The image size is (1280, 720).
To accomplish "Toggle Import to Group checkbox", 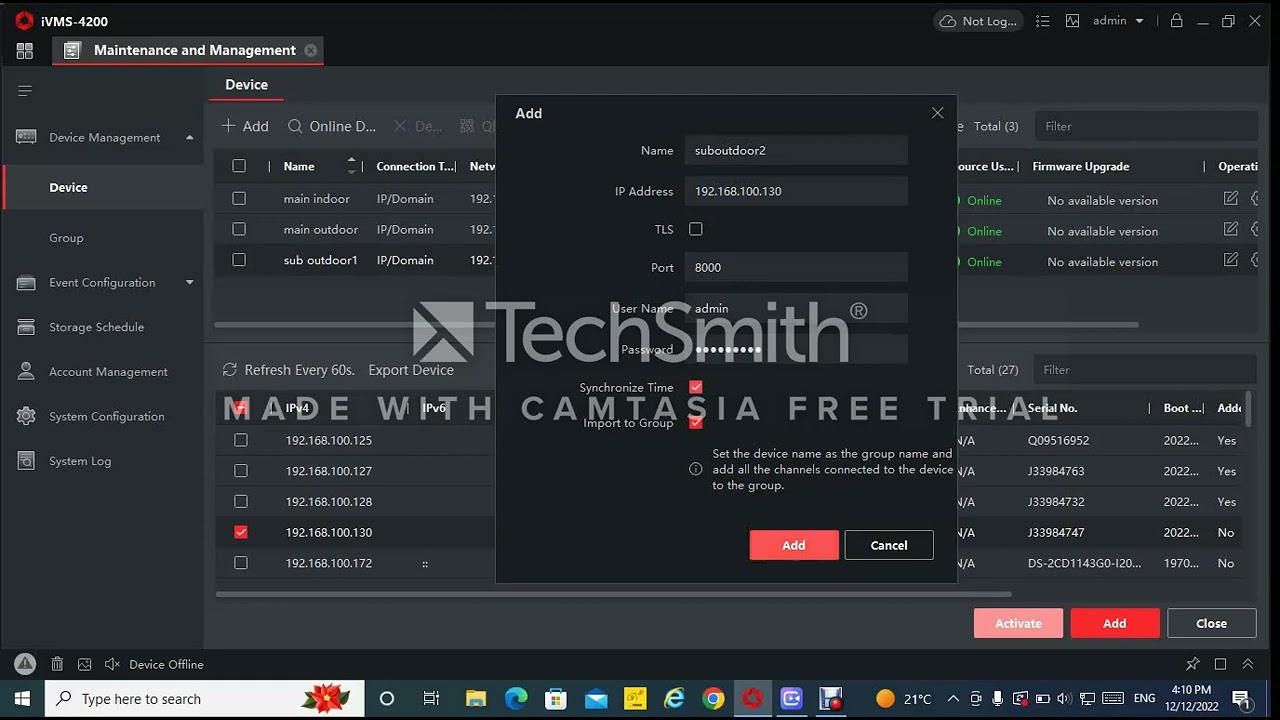I will click(696, 422).
